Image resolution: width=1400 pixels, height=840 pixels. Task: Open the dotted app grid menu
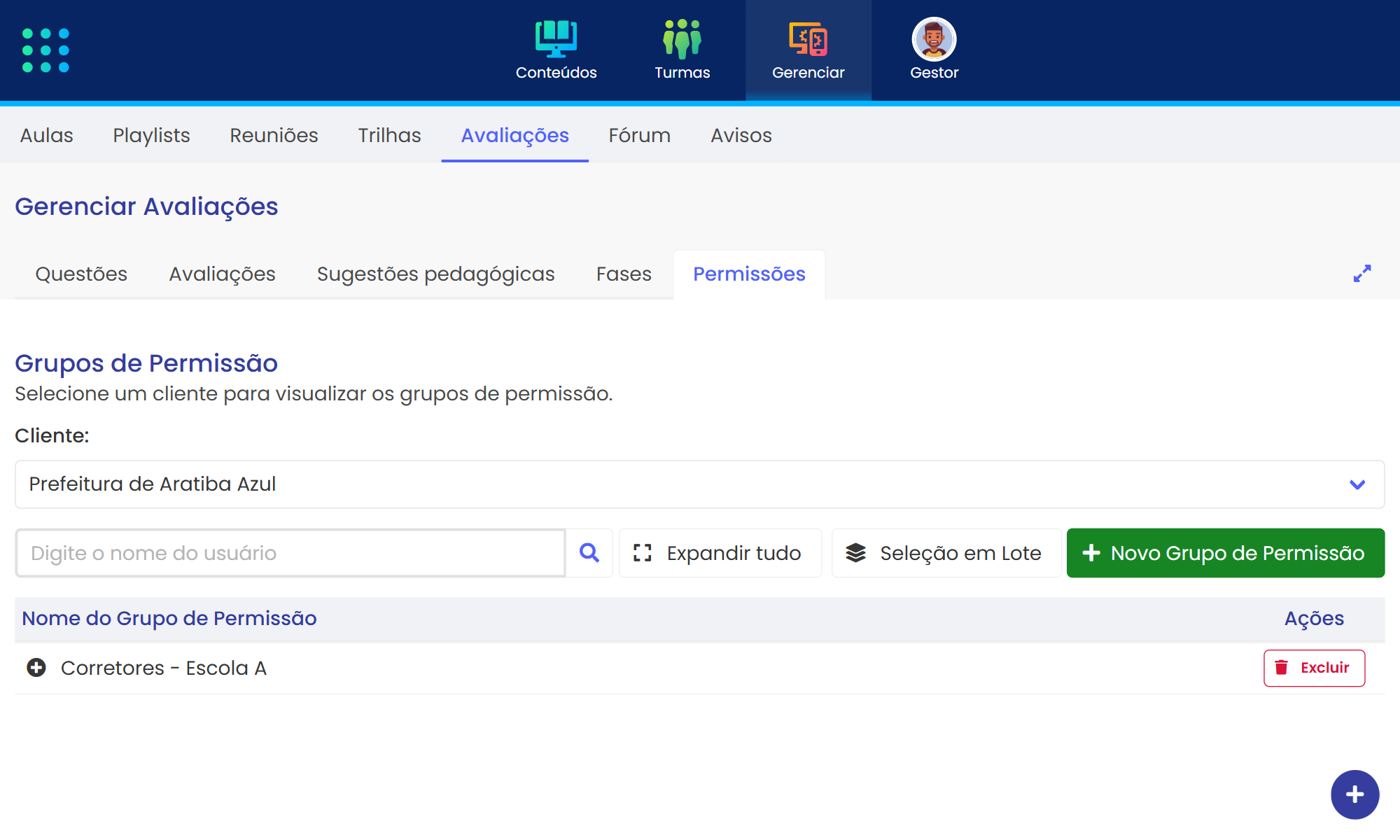(45, 50)
